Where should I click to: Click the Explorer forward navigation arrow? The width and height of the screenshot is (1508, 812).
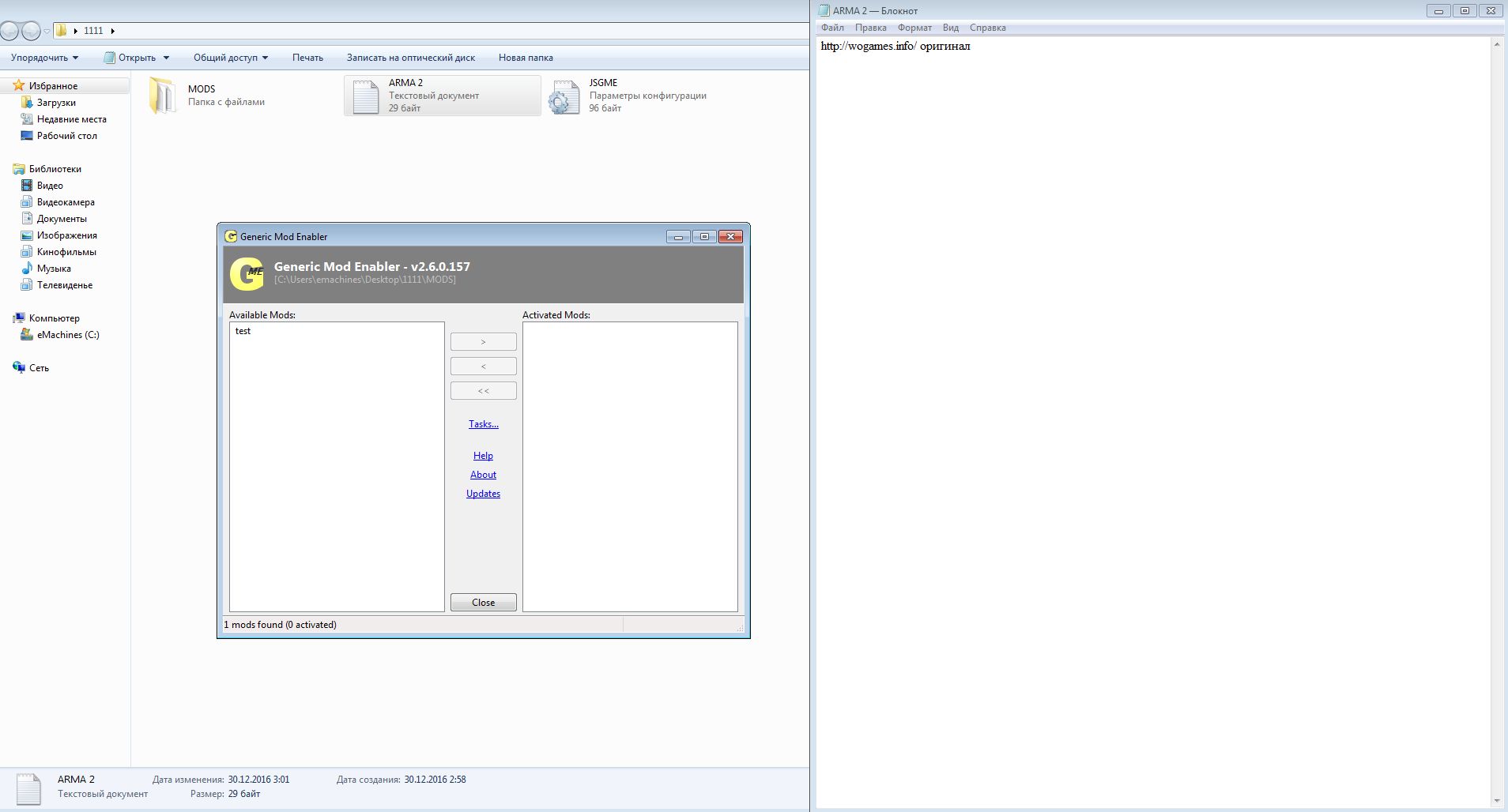pos(31,31)
